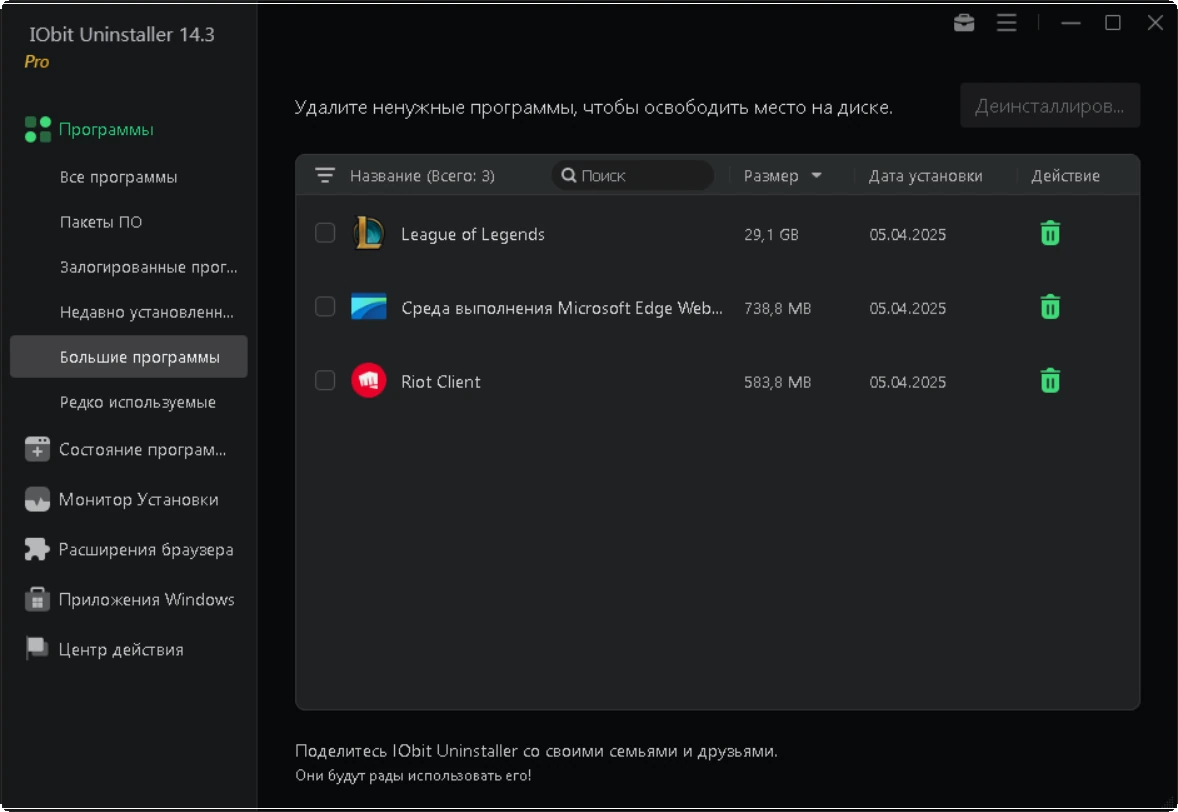Viewport: 1178px width, 812px height.
Task: Open Состояние программ section
Action: 142,450
